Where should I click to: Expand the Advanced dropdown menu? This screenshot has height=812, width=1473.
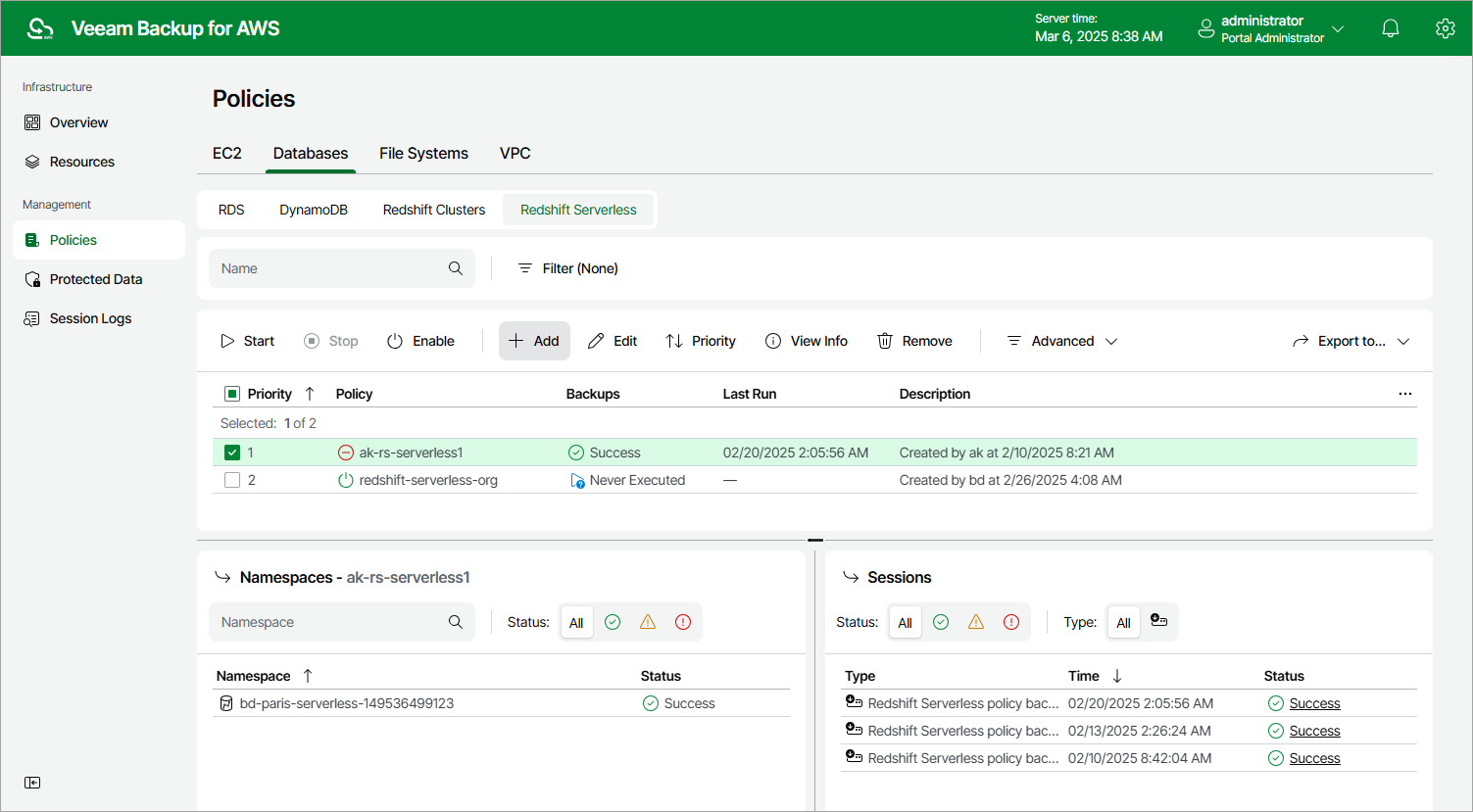[1061, 341]
